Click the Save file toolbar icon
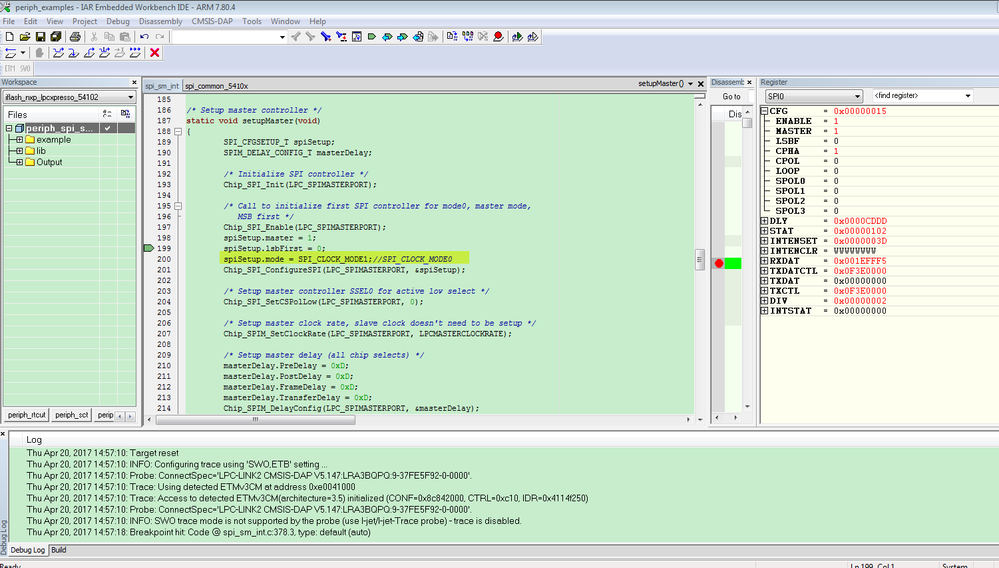The height and width of the screenshot is (568, 999). point(41,37)
